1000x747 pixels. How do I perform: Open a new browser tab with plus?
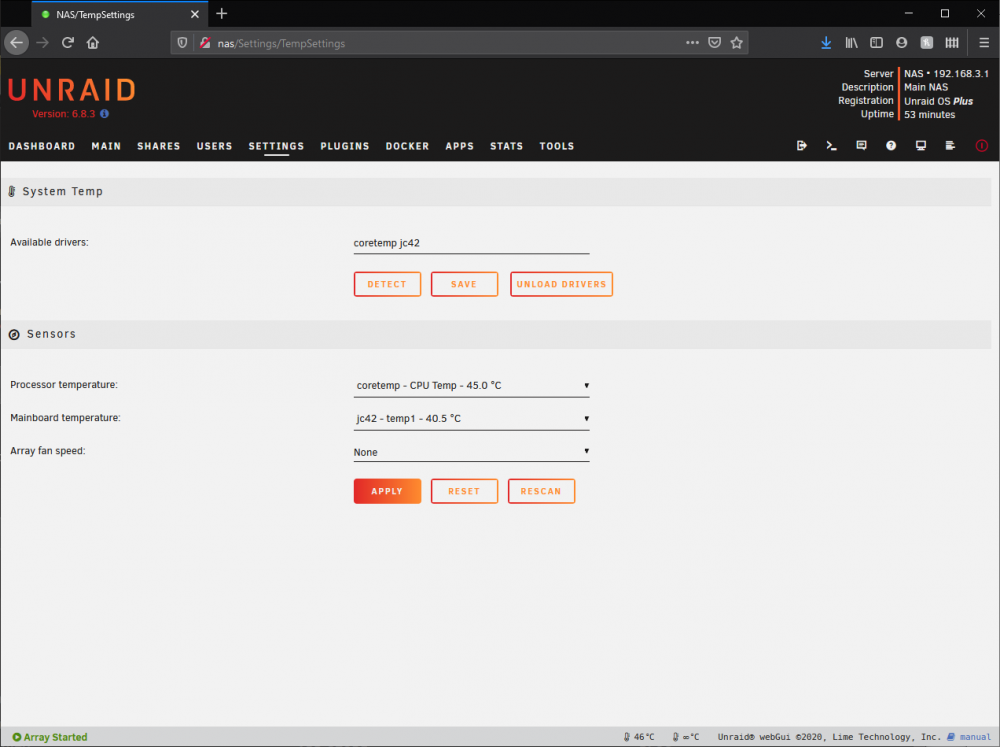pyautogui.click(x=222, y=13)
